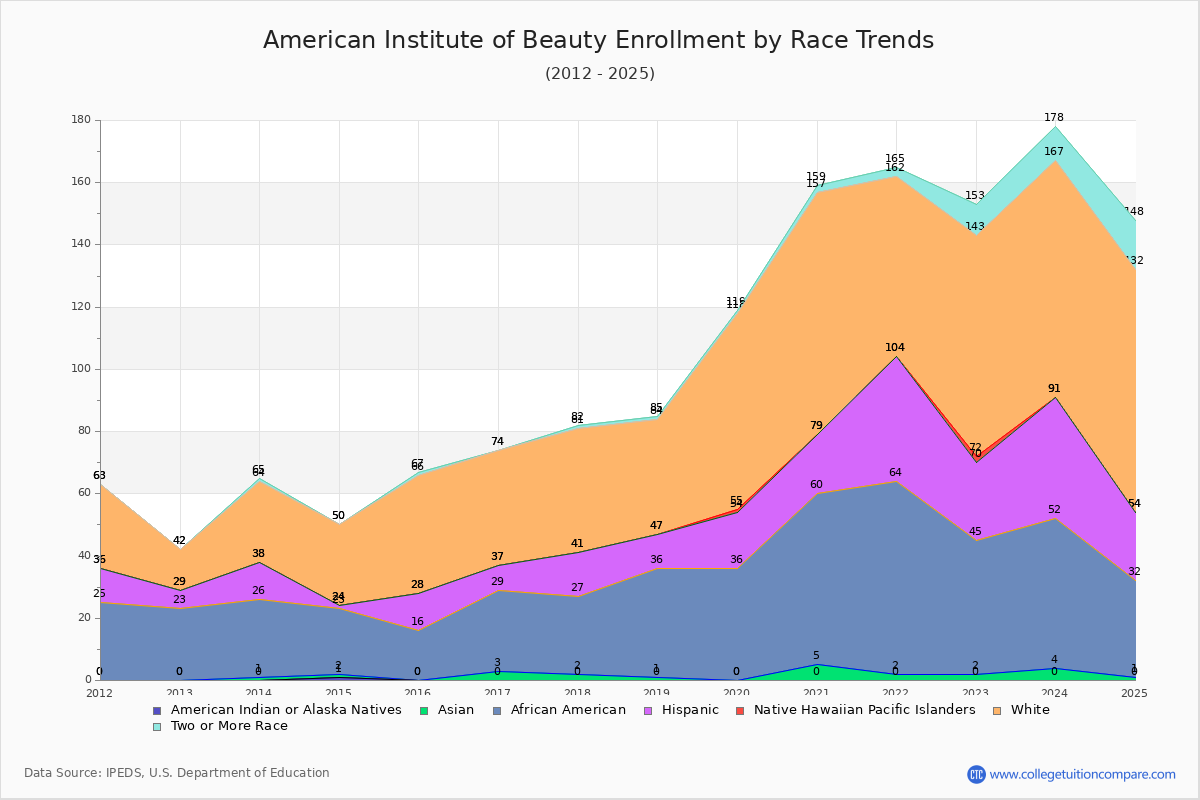
Task: Click the 45 data label at 2023
Action: pyautogui.click(x=975, y=532)
